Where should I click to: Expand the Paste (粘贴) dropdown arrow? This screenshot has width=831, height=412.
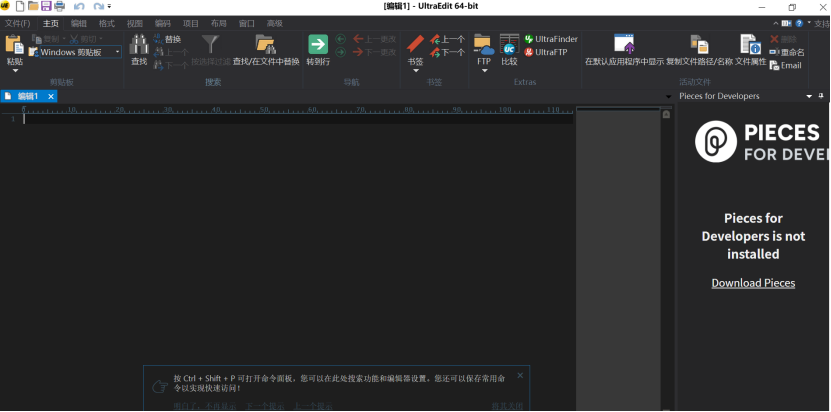pos(14,71)
